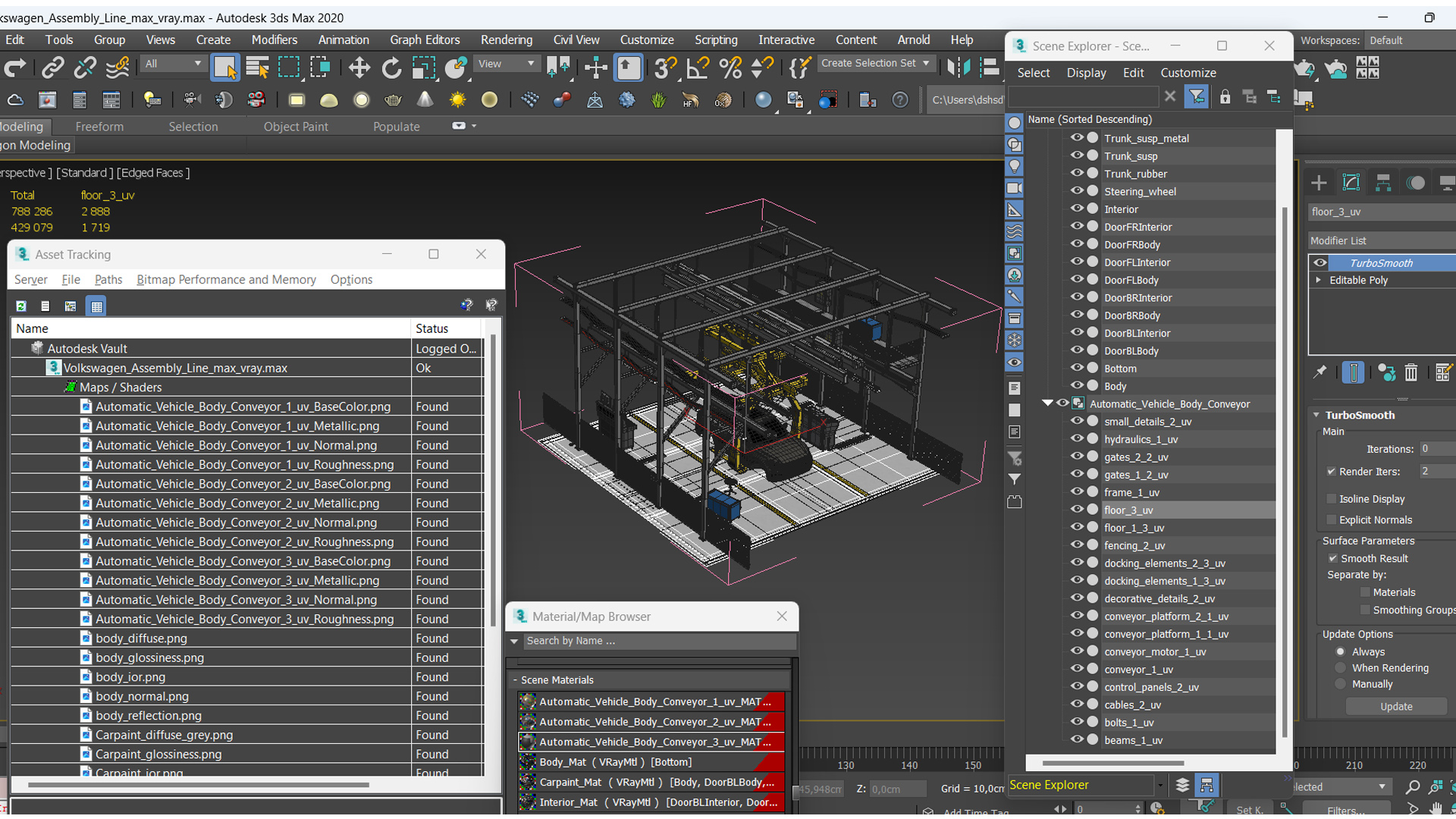Image resolution: width=1456 pixels, height=819 pixels.
Task: Enable the Explicit Normals checkbox
Action: pos(1331,519)
